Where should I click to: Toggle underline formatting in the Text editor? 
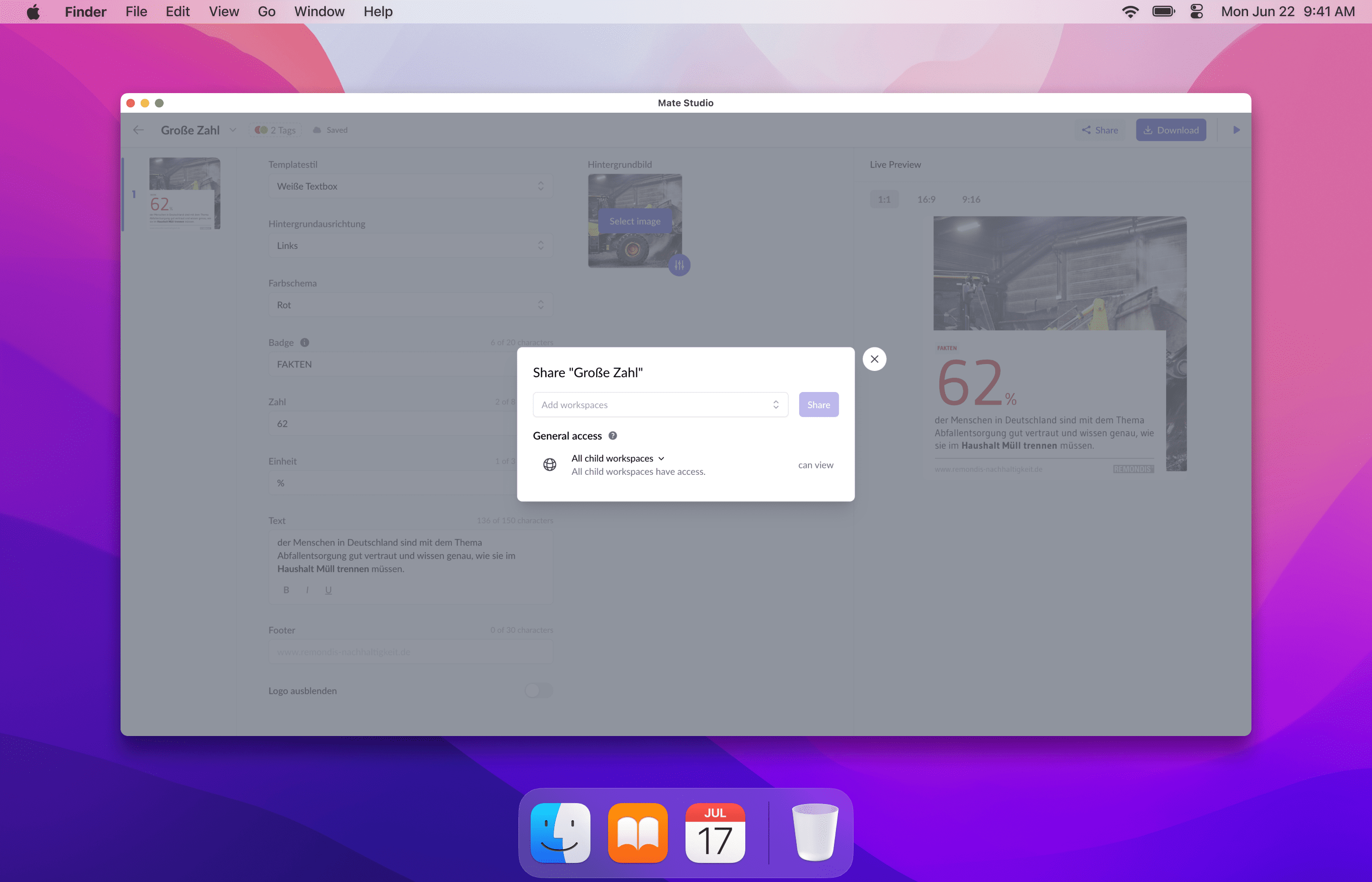tap(328, 590)
